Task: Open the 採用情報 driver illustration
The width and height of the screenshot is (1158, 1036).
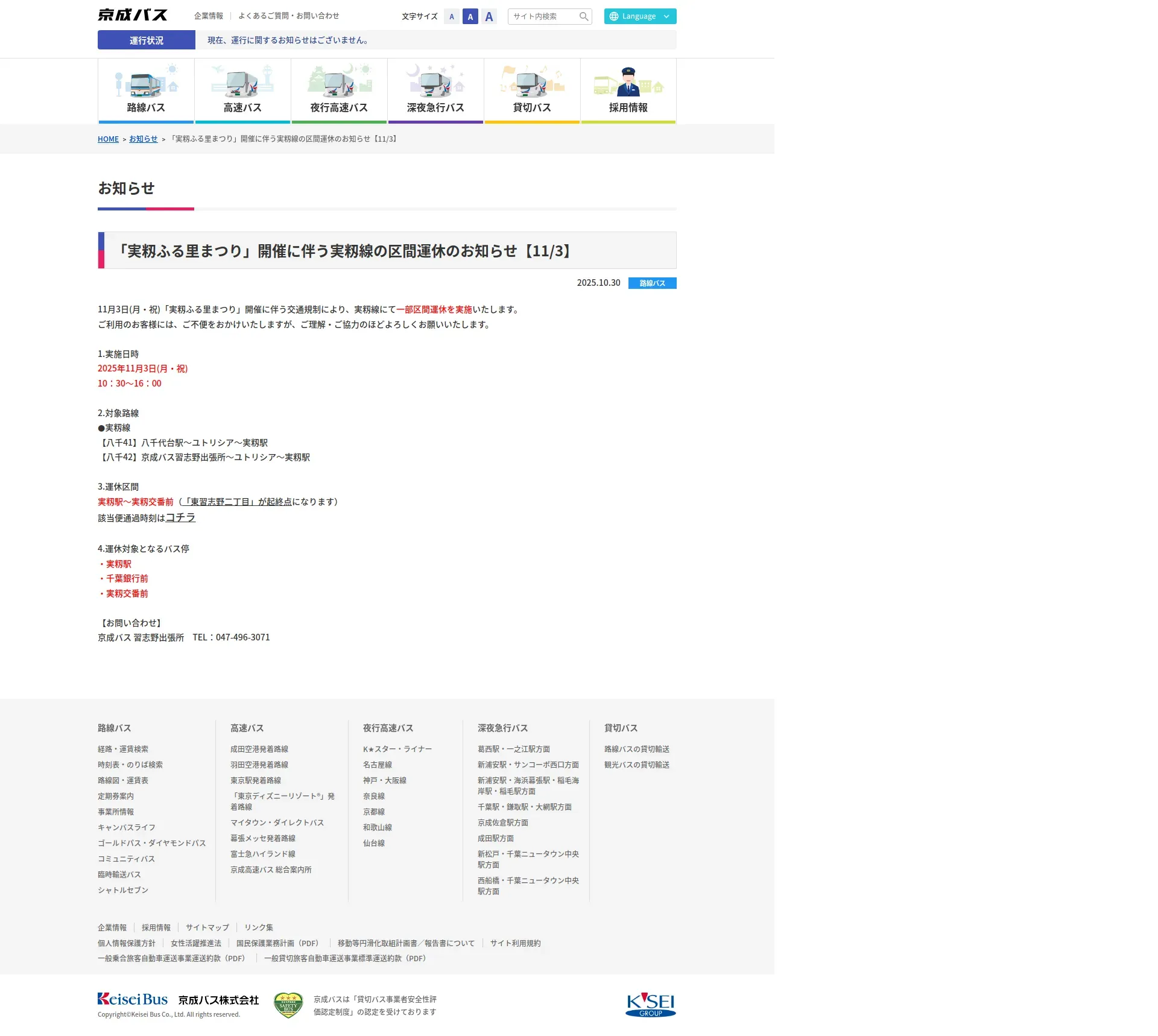Action: click(x=628, y=84)
